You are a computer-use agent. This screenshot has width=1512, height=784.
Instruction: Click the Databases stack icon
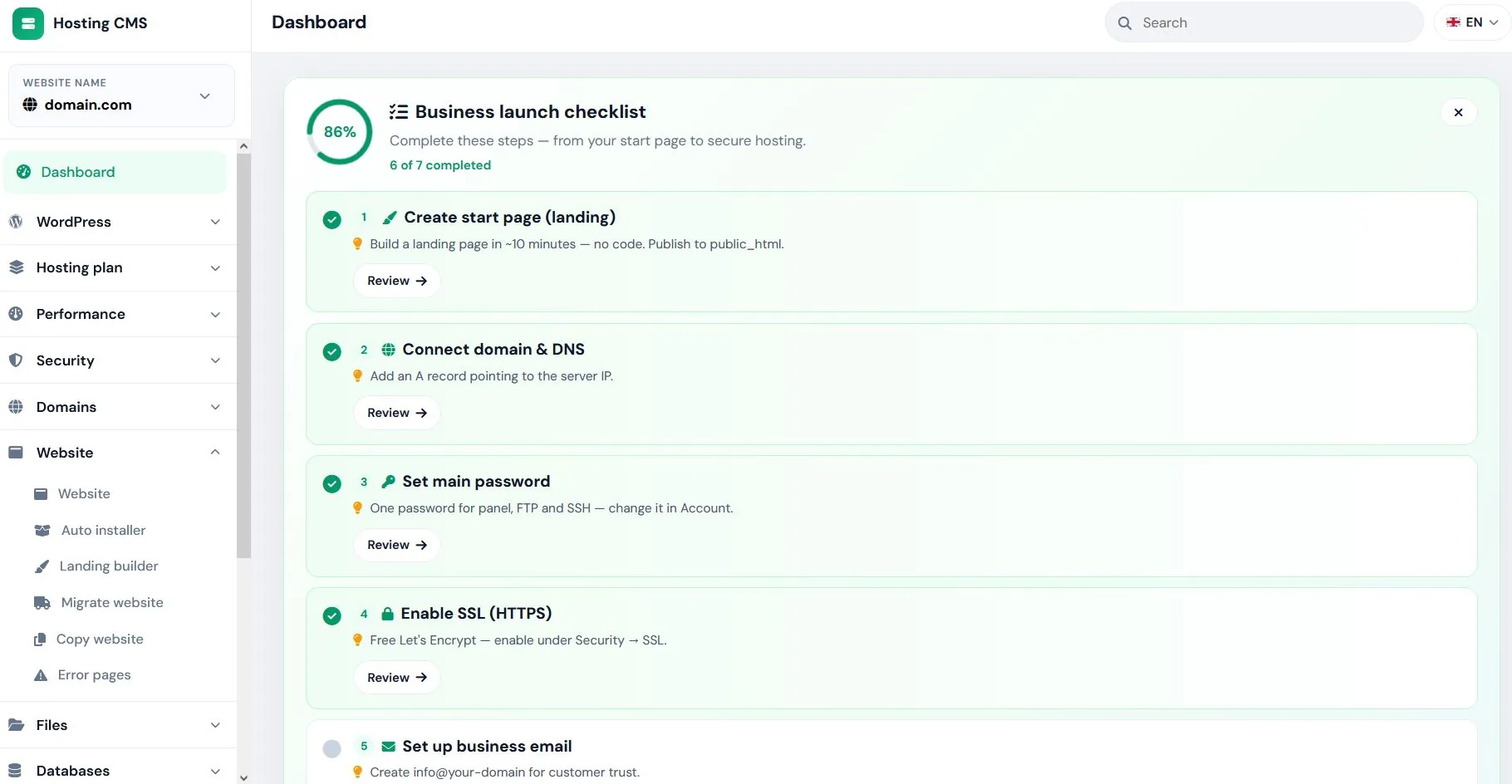pyautogui.click(x=16, y=771)
